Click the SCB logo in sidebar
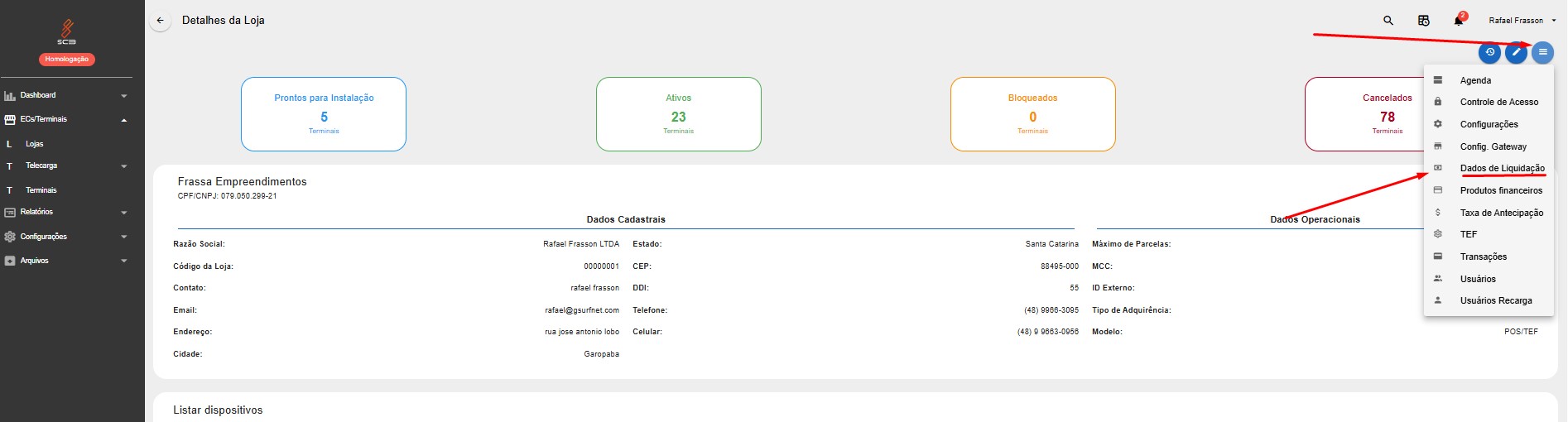The height and width of the screenshot is (422, 1568). point(66,32)
